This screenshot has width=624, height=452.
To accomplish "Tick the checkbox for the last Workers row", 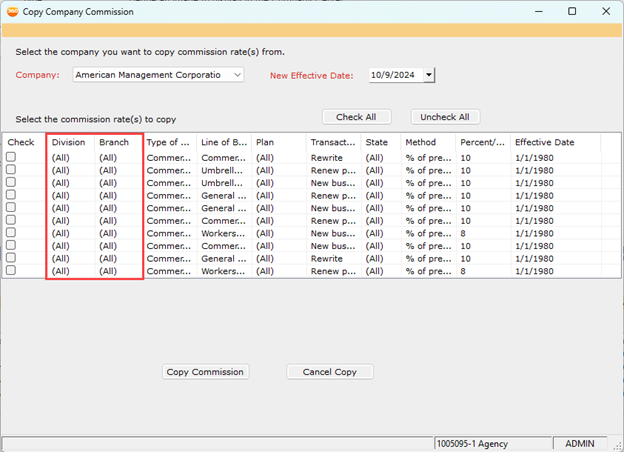I will [x=11, y=271].
